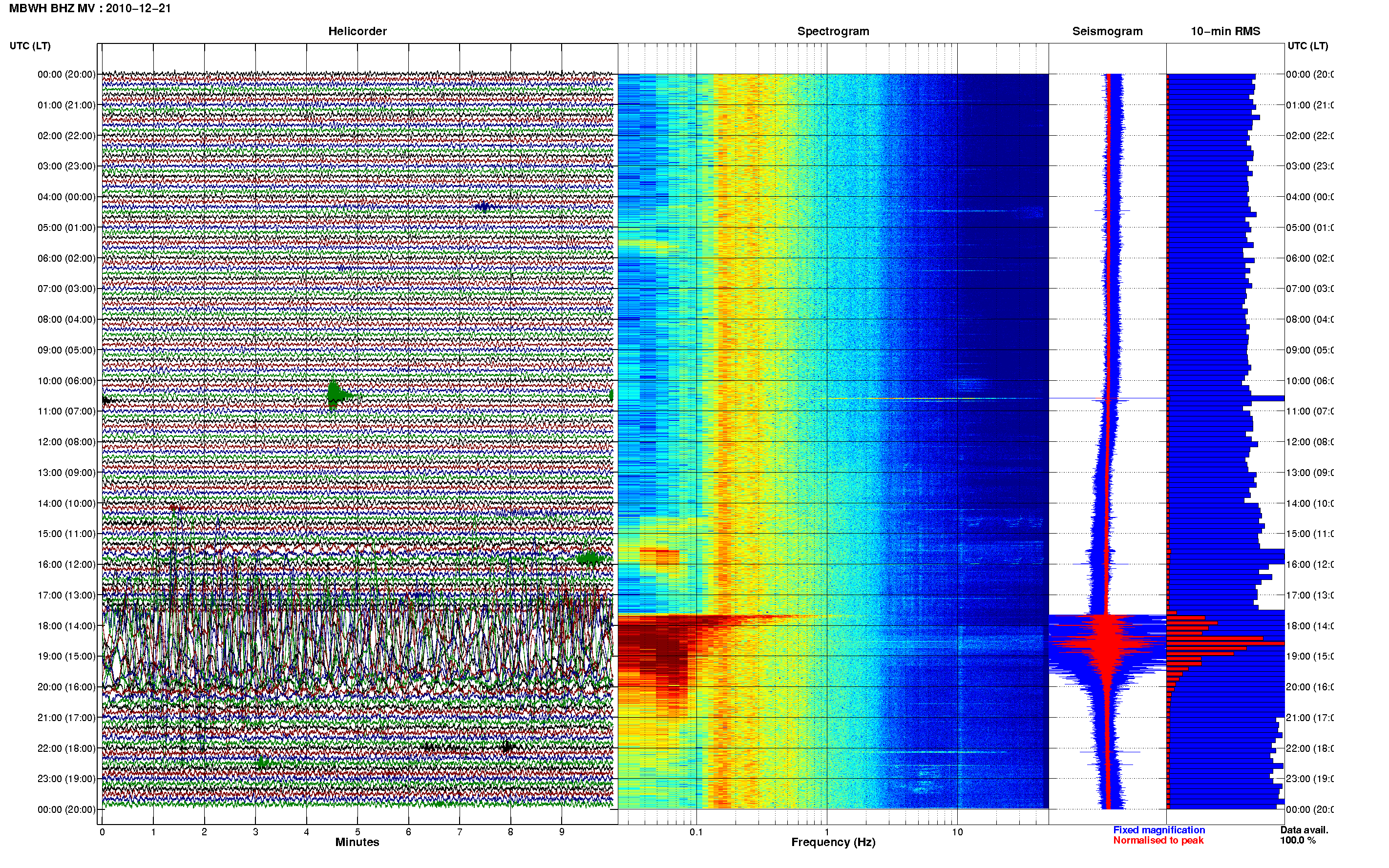This screenshot has width=1389, height=868.
Task: Click left time label 20:00 (16:00)
Action: click(66, 686)
